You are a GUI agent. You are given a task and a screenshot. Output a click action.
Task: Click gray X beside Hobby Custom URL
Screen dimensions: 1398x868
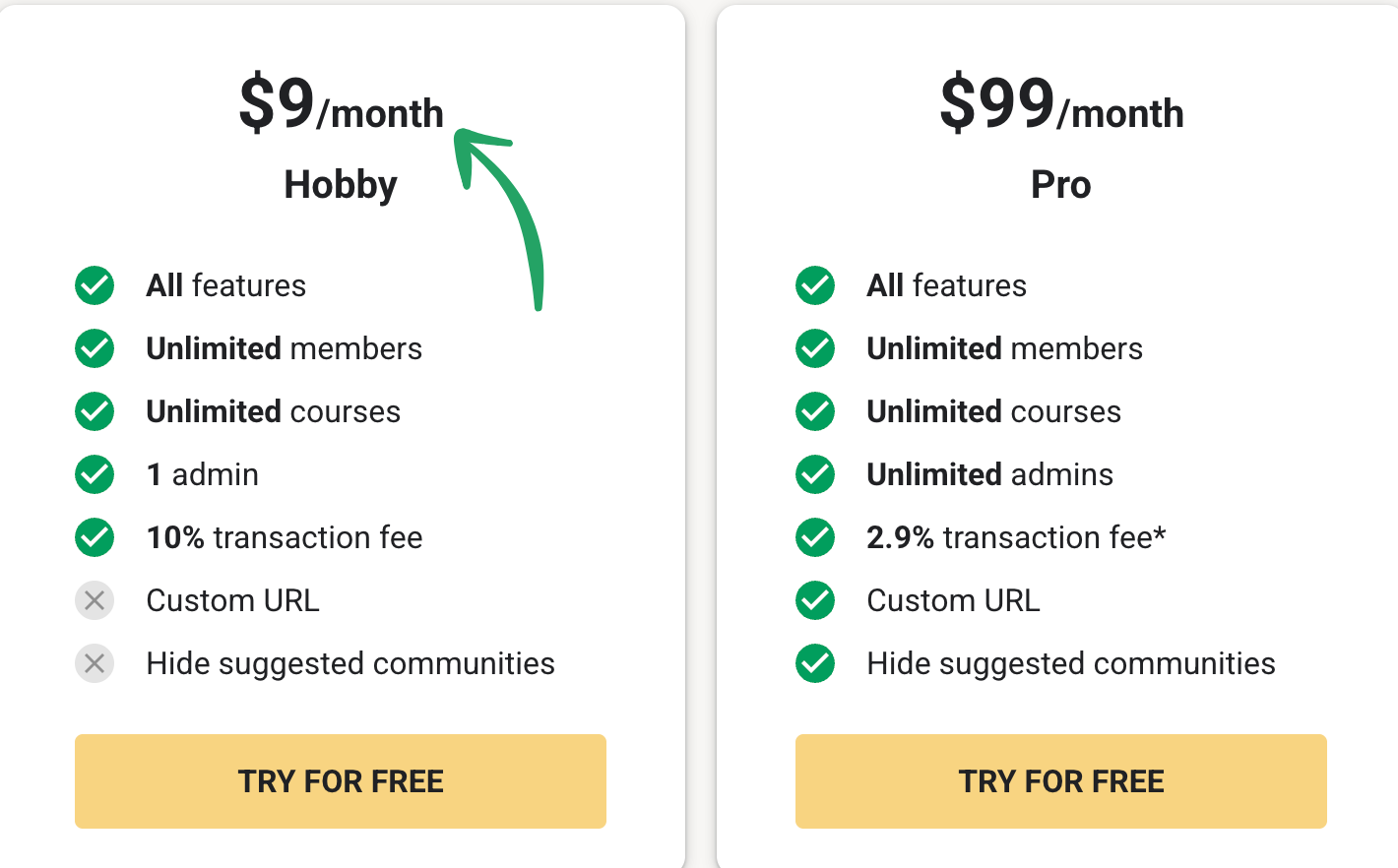95,600
